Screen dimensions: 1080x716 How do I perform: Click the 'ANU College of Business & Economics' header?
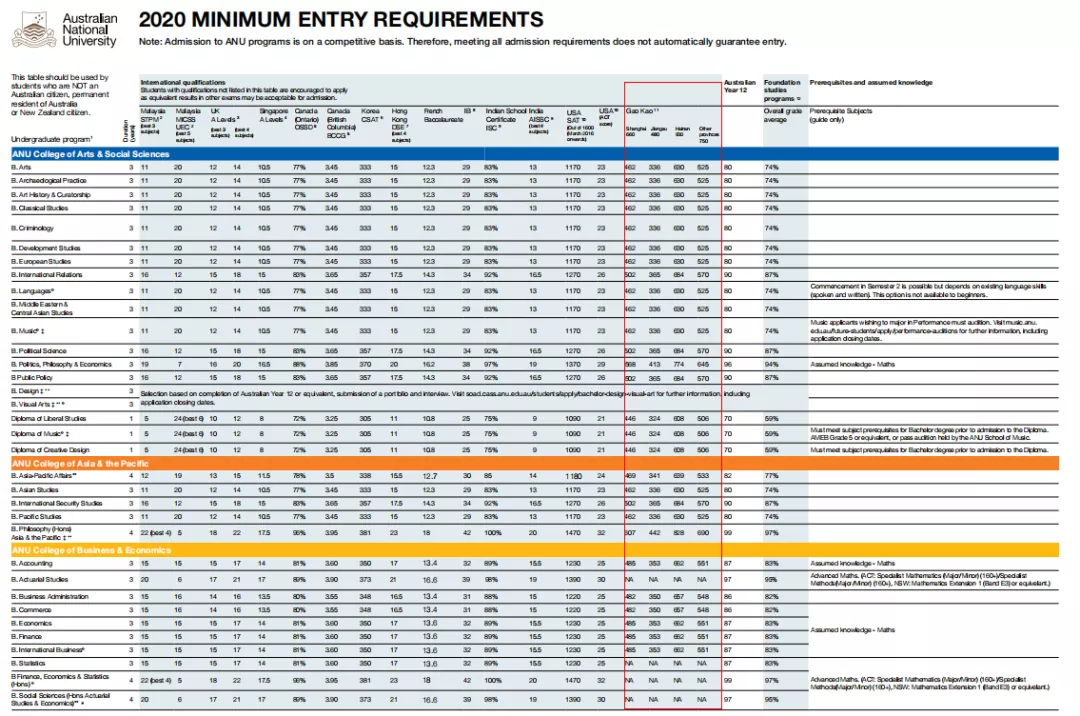[91, 550]
